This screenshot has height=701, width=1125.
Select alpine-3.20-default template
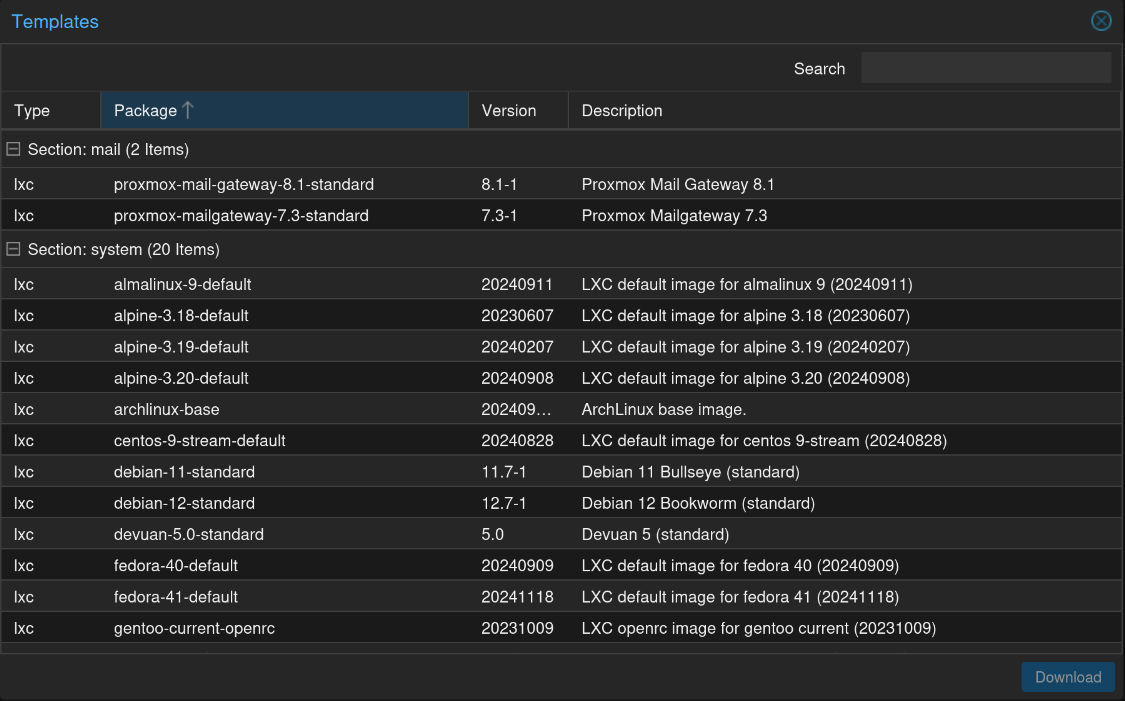pos(181,378)
